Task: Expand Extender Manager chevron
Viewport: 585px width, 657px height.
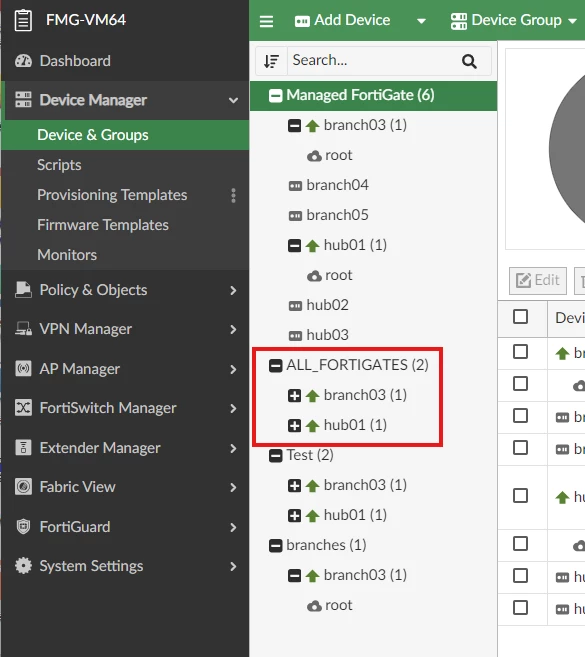Action: pyautogui.click(x=233, y=448)
